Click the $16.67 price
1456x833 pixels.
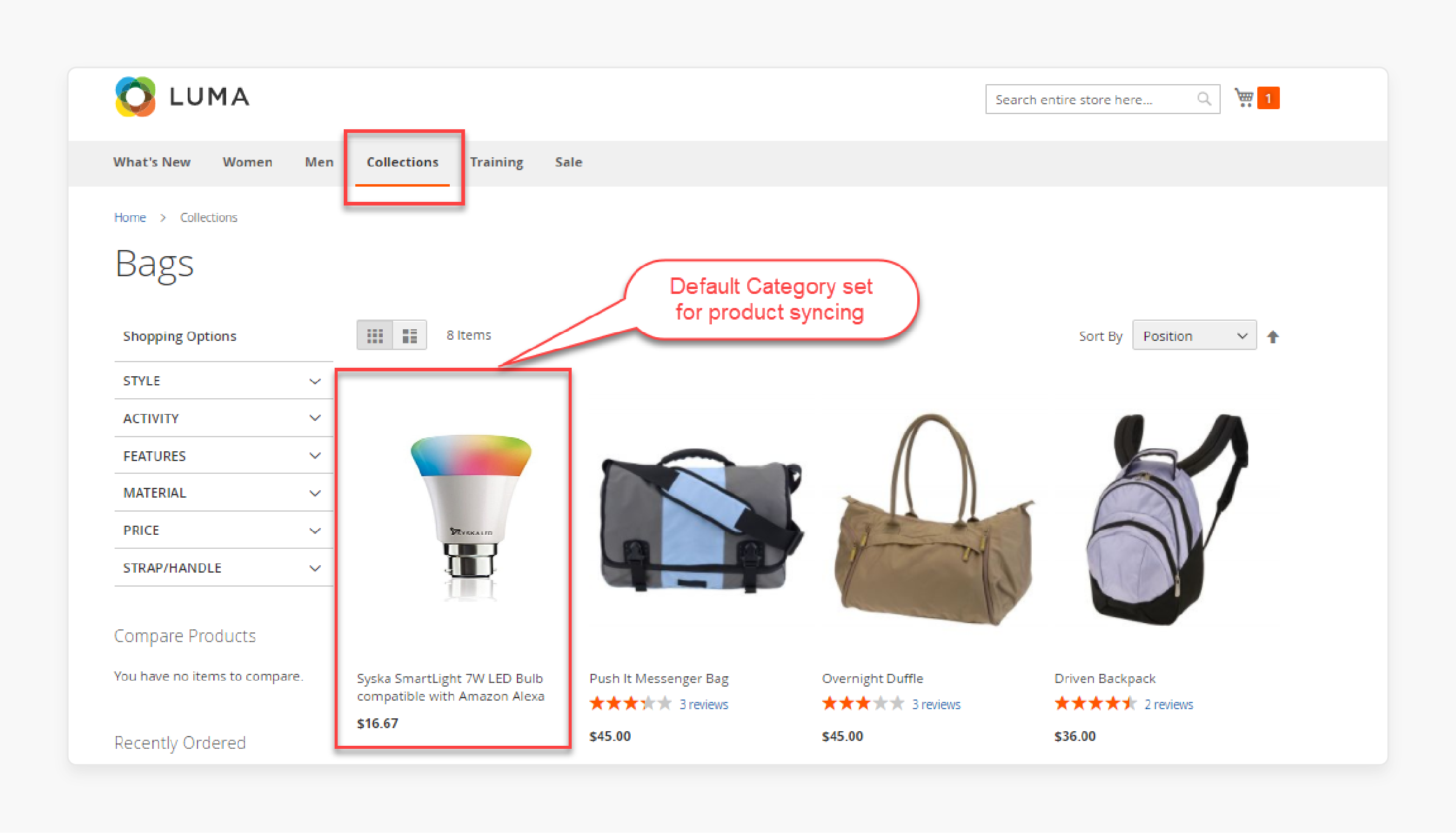[x=377, y=724]
